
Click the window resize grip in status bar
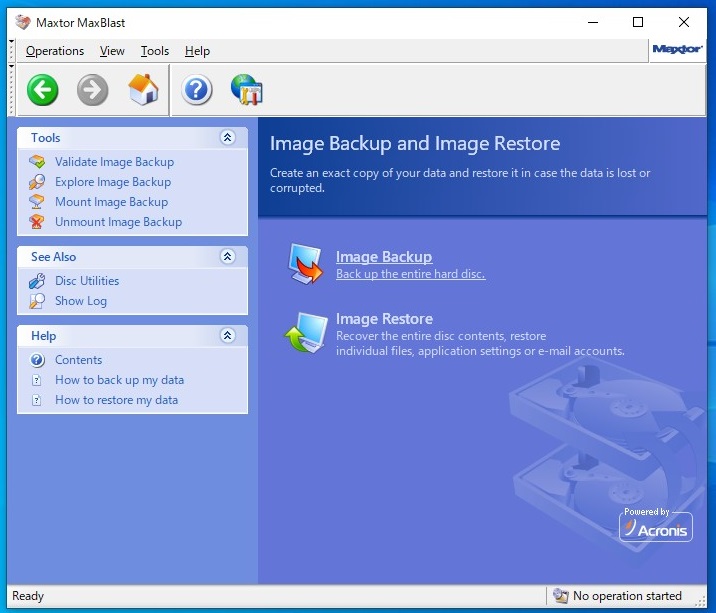(x=700, y=602)
